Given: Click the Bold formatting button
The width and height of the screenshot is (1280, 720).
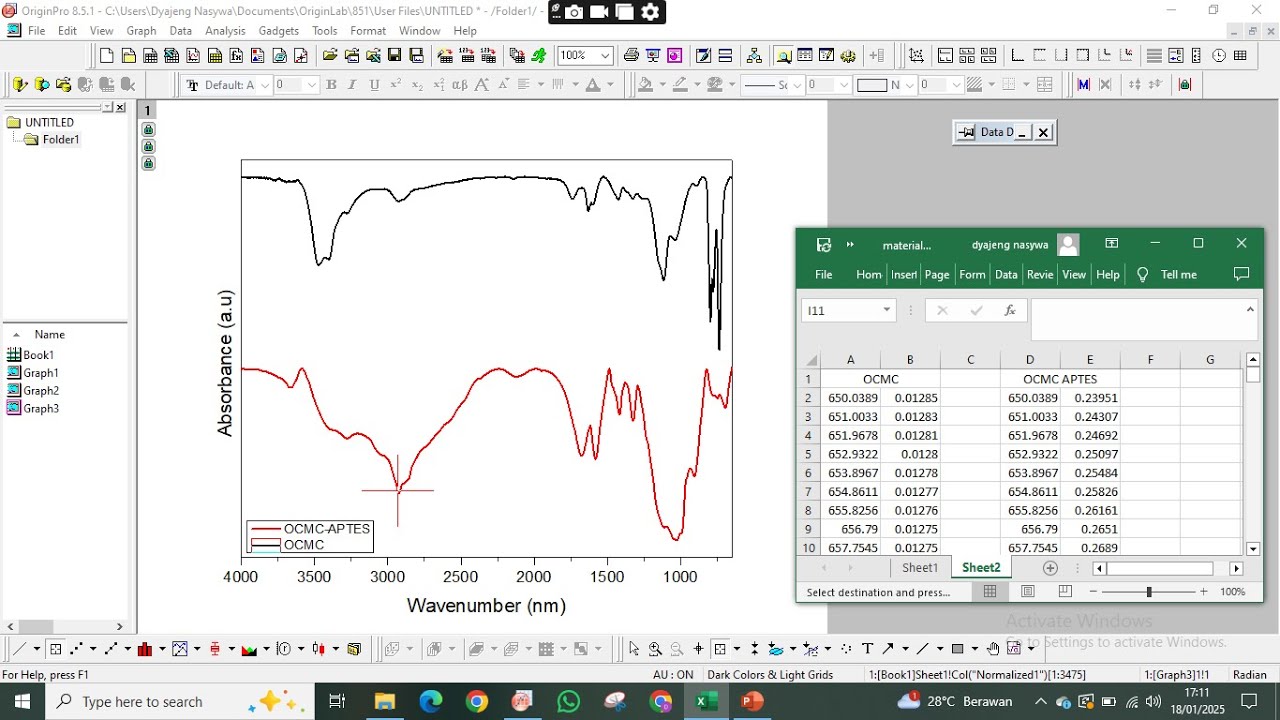Looking at the screenshot, I should pos(331,85).
